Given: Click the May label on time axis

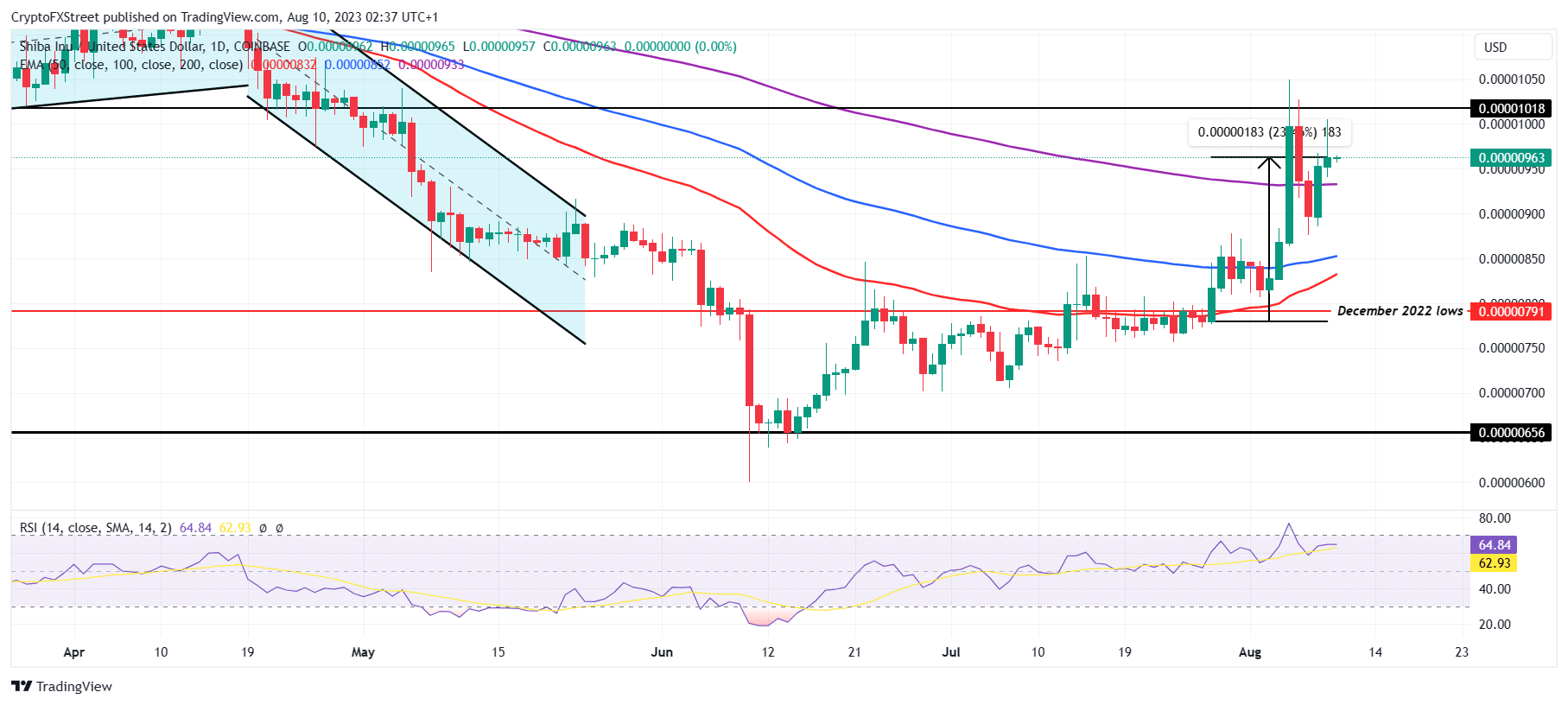Looking at the screenshot, I should point(363,652).
